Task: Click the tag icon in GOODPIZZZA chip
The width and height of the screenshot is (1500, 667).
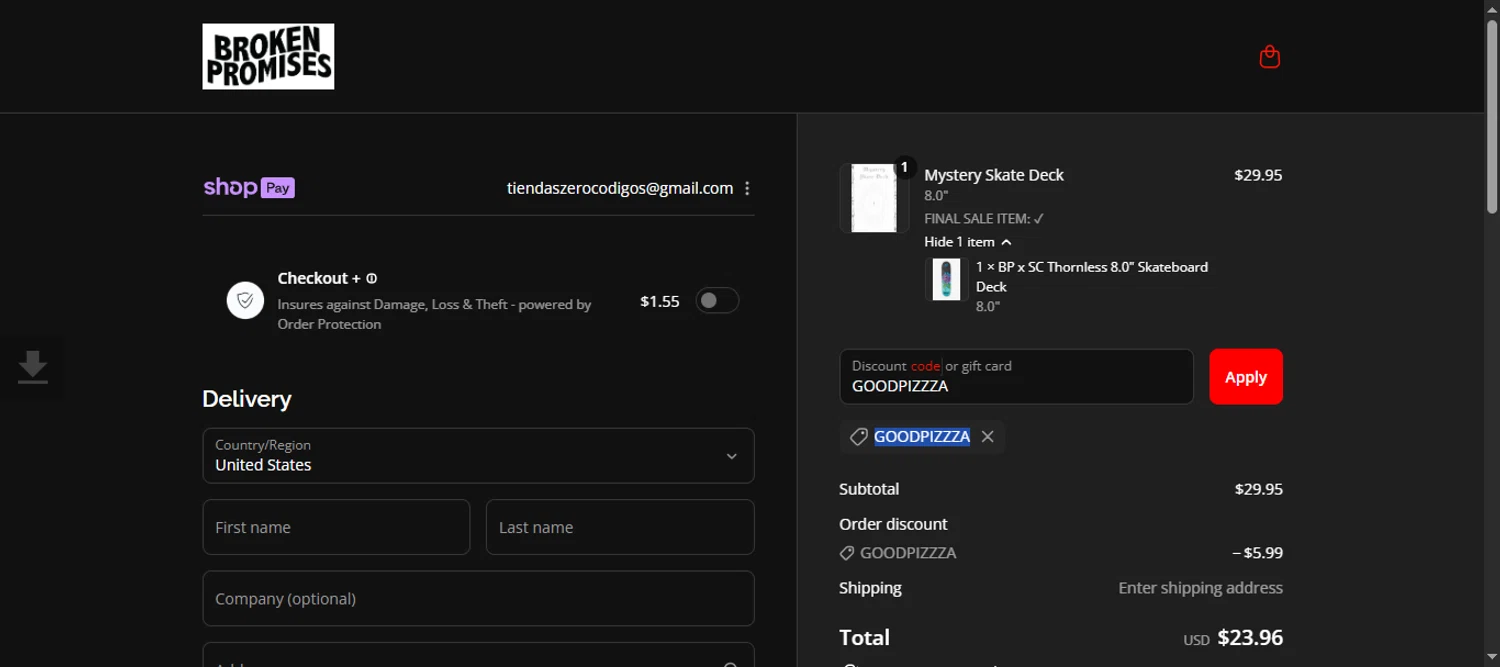Action: pyautogui.click(x=858, y=437)
